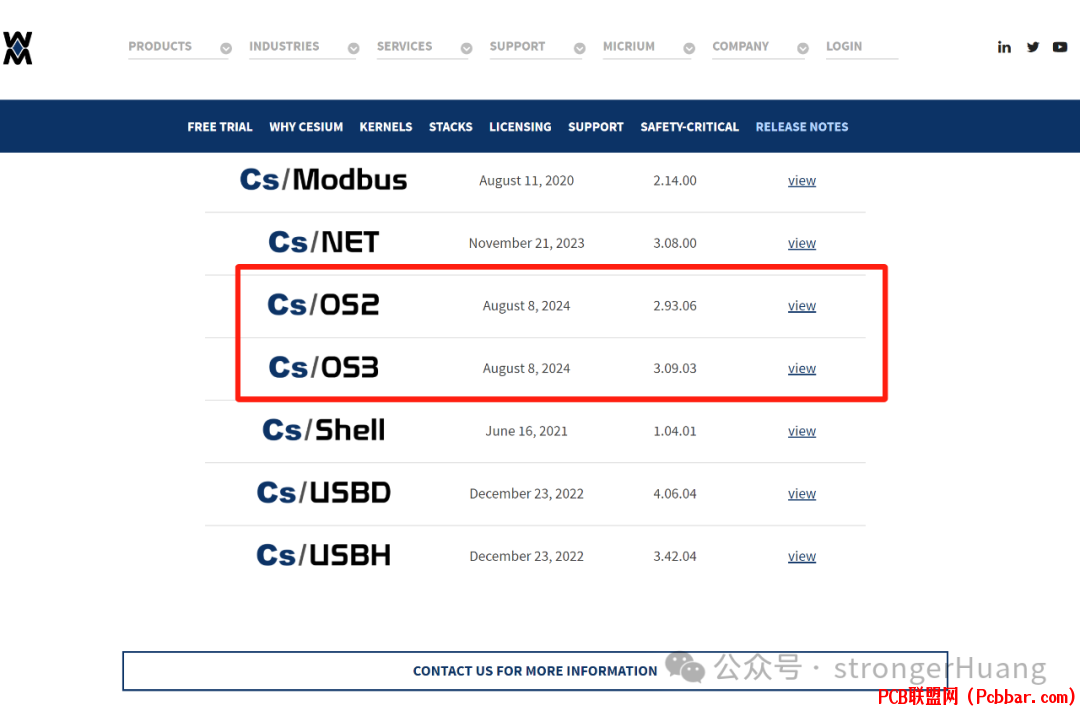This screenshot has width=1080, height=711.
Task: Click the Cs/NET product logo
Action: 323,243
